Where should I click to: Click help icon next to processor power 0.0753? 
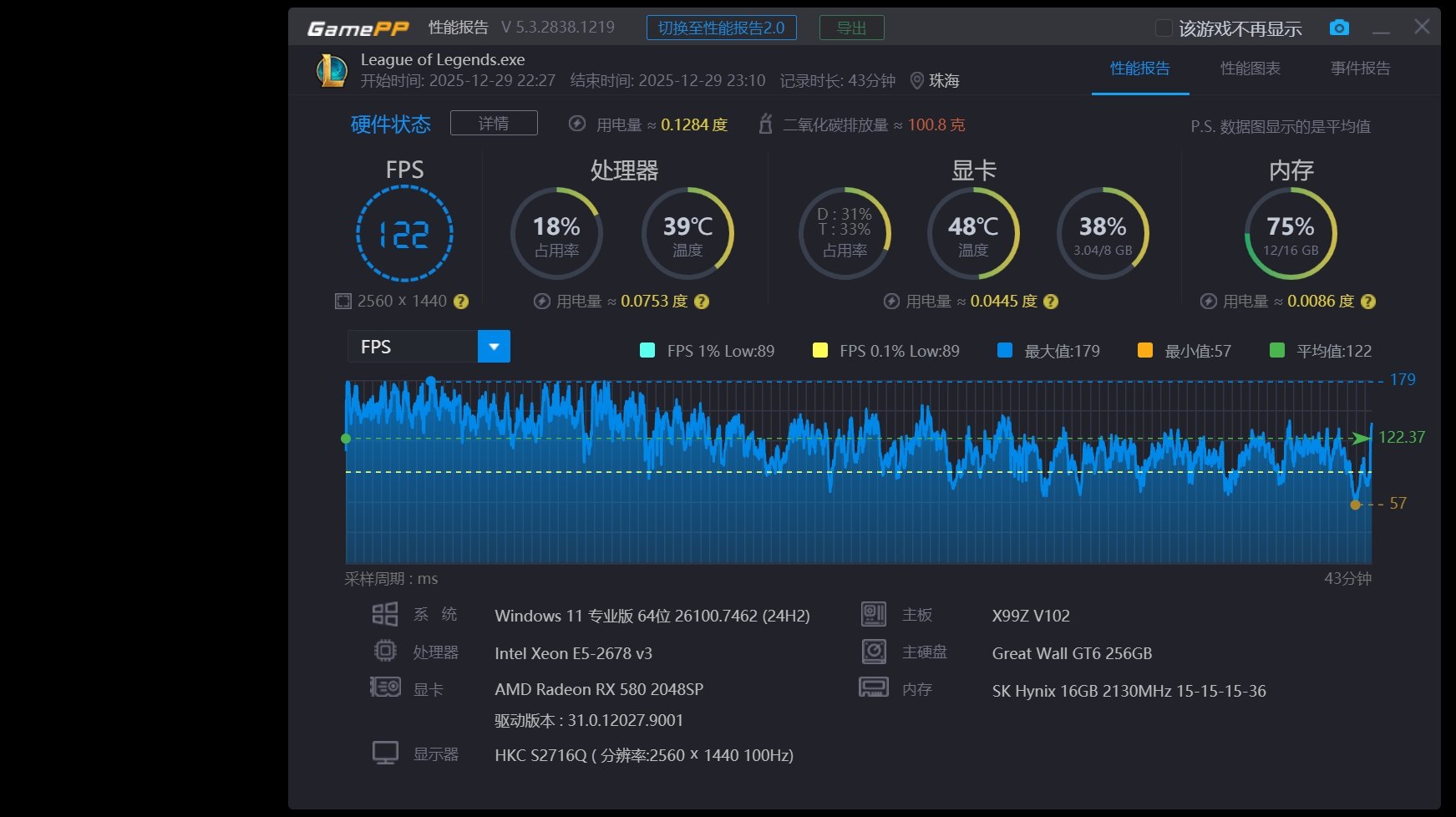702,302
